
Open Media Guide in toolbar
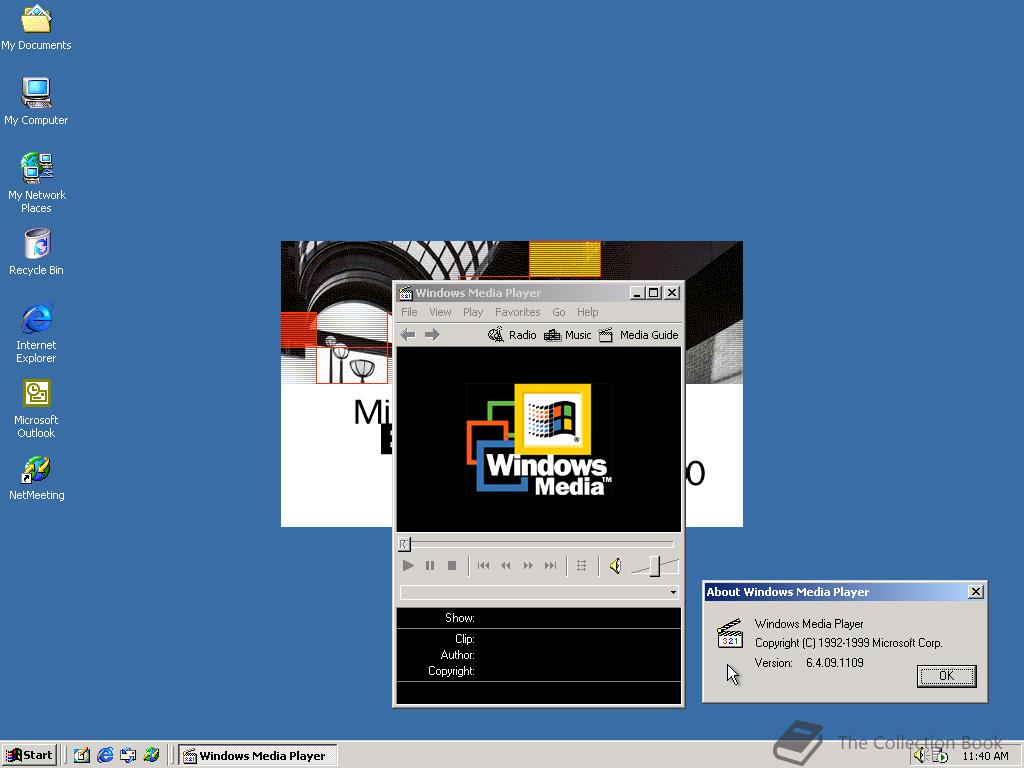click(639, 335)
